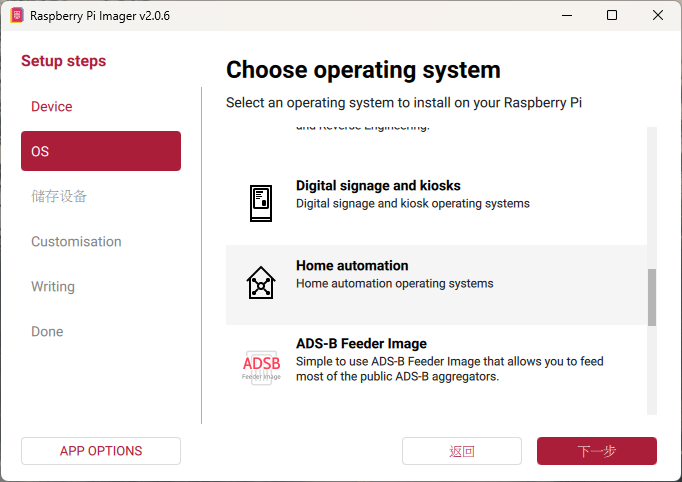
Task: Click the Raspberry Pi logo in title bar
Action: 16,16
